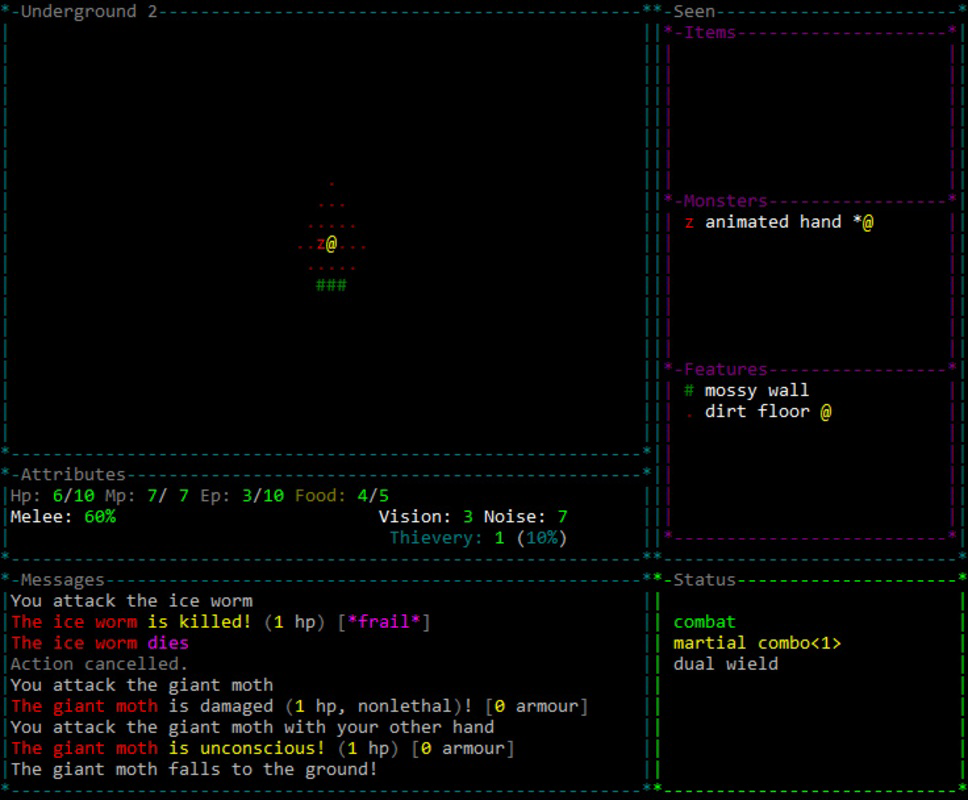
Task: Click the red z monster on the map
Action: tap(321, 244)
